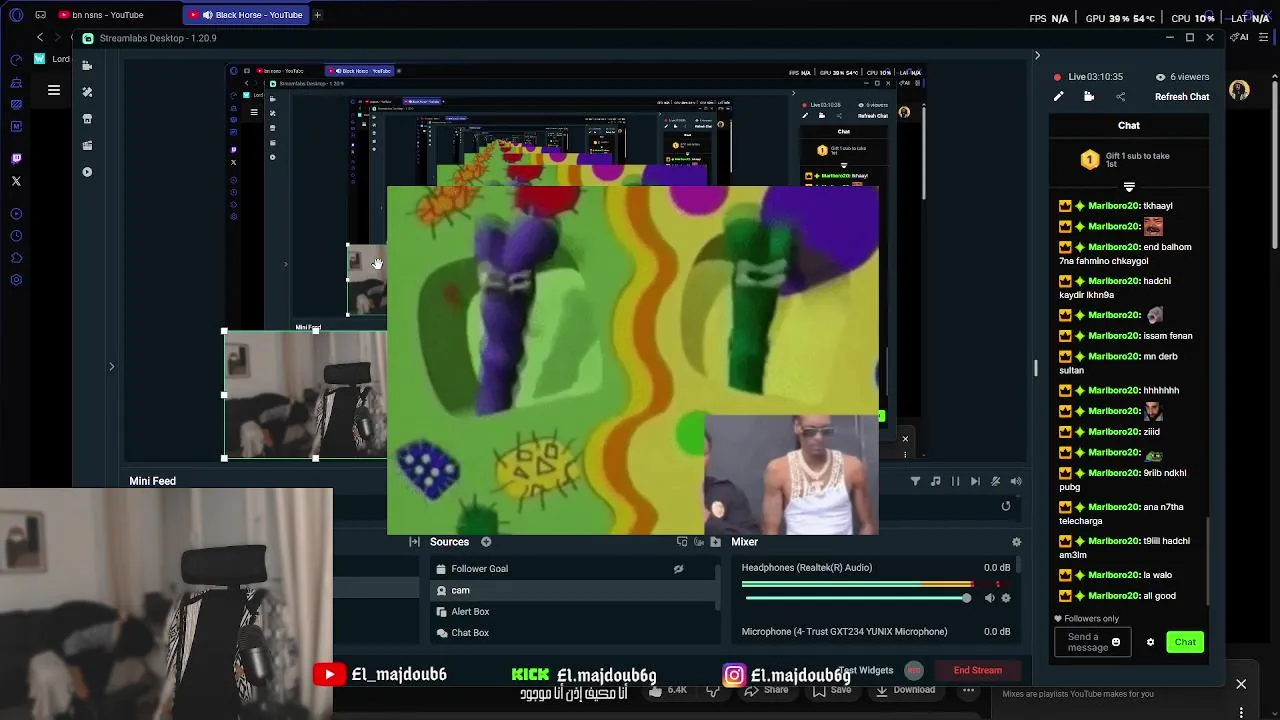Click the chat panel scrollbar
This screenshot has height=720, width=1280.
coord(1210,560)
